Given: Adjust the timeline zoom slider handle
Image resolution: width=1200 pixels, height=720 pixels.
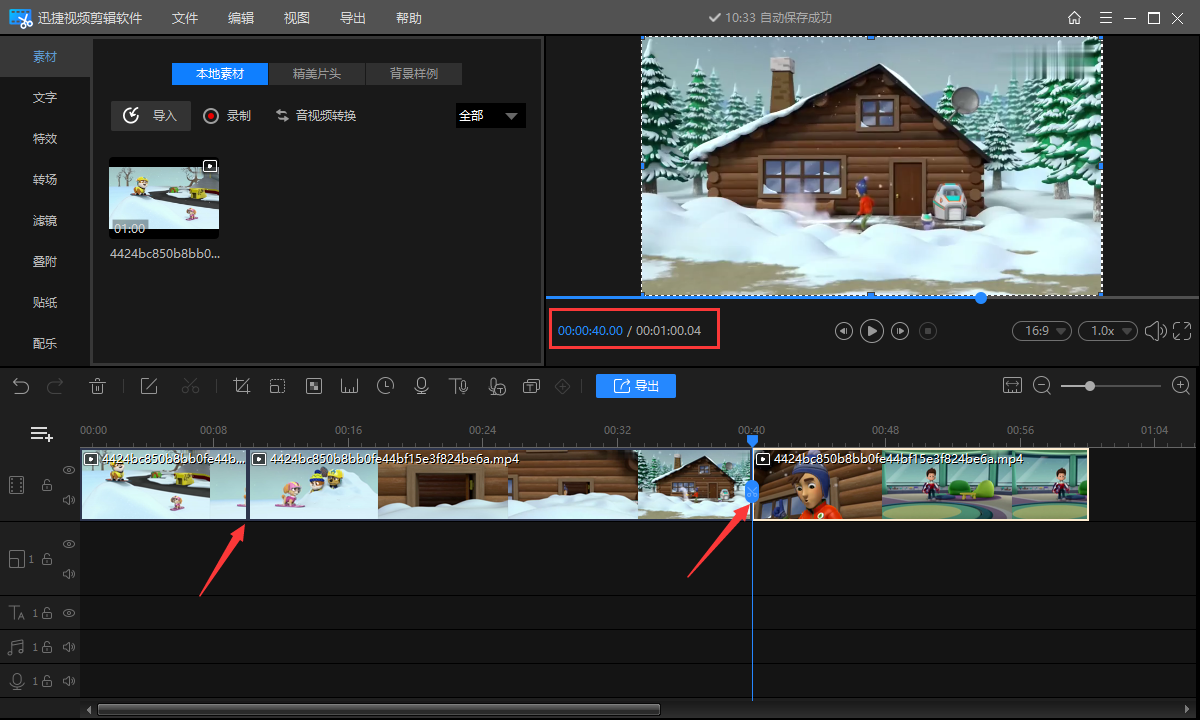Looking at the screenshot, I should coord(1089,385).
